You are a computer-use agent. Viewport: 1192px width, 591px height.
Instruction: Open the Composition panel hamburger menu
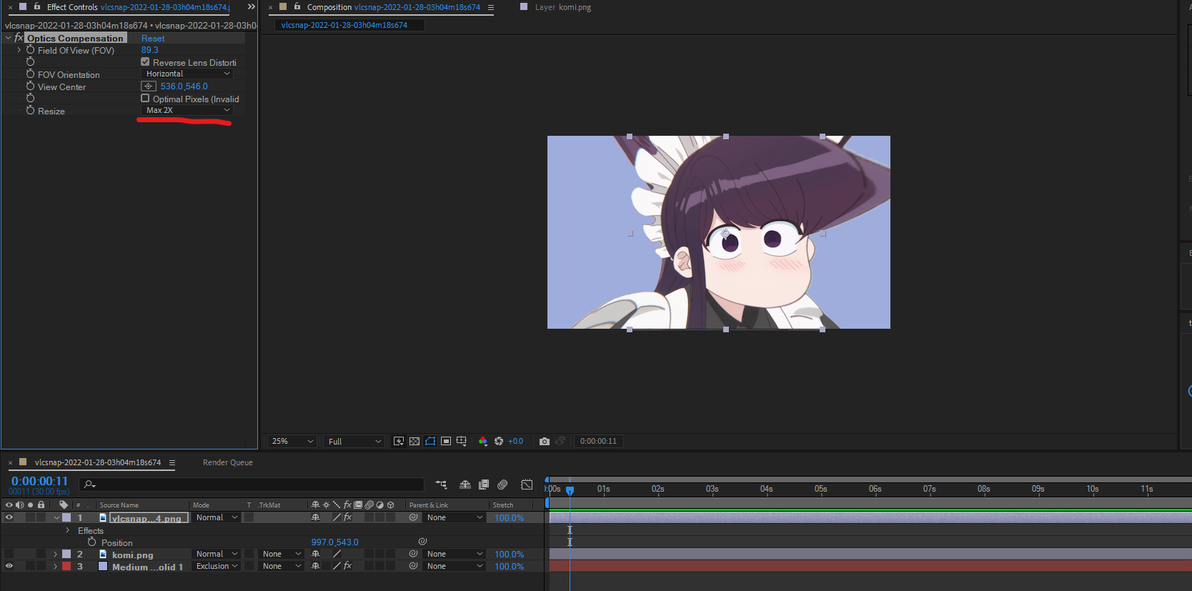tap(490, 7)
